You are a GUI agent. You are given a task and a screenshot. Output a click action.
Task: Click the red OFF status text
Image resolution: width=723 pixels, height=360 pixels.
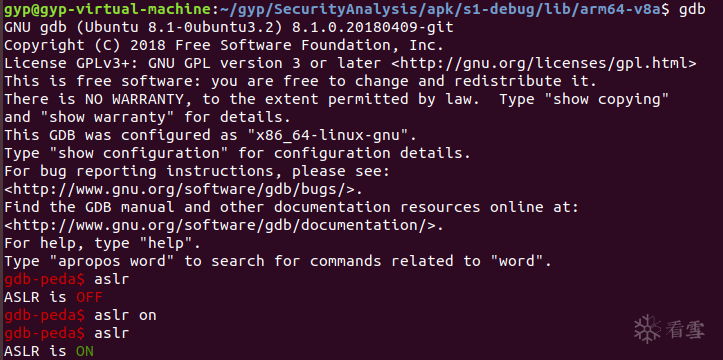(89, 297)
